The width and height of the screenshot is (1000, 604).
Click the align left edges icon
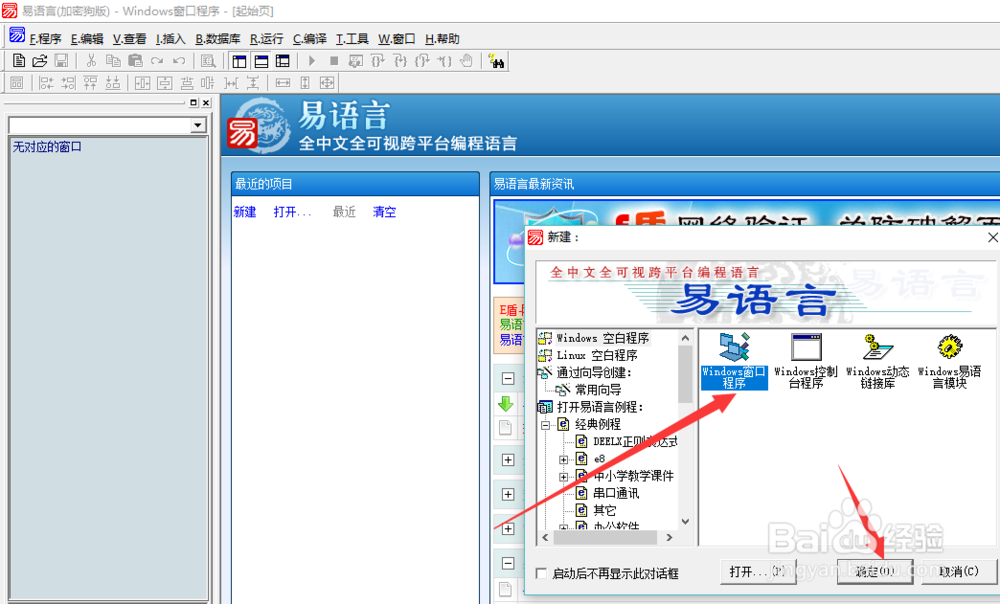47,83
